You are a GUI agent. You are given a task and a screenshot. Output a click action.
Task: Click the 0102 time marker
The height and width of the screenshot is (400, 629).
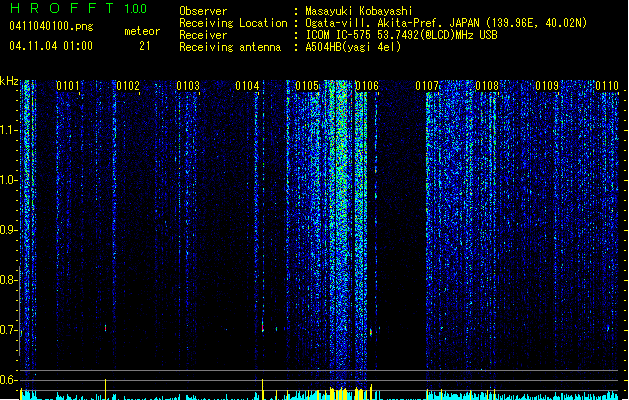(128, 86)
